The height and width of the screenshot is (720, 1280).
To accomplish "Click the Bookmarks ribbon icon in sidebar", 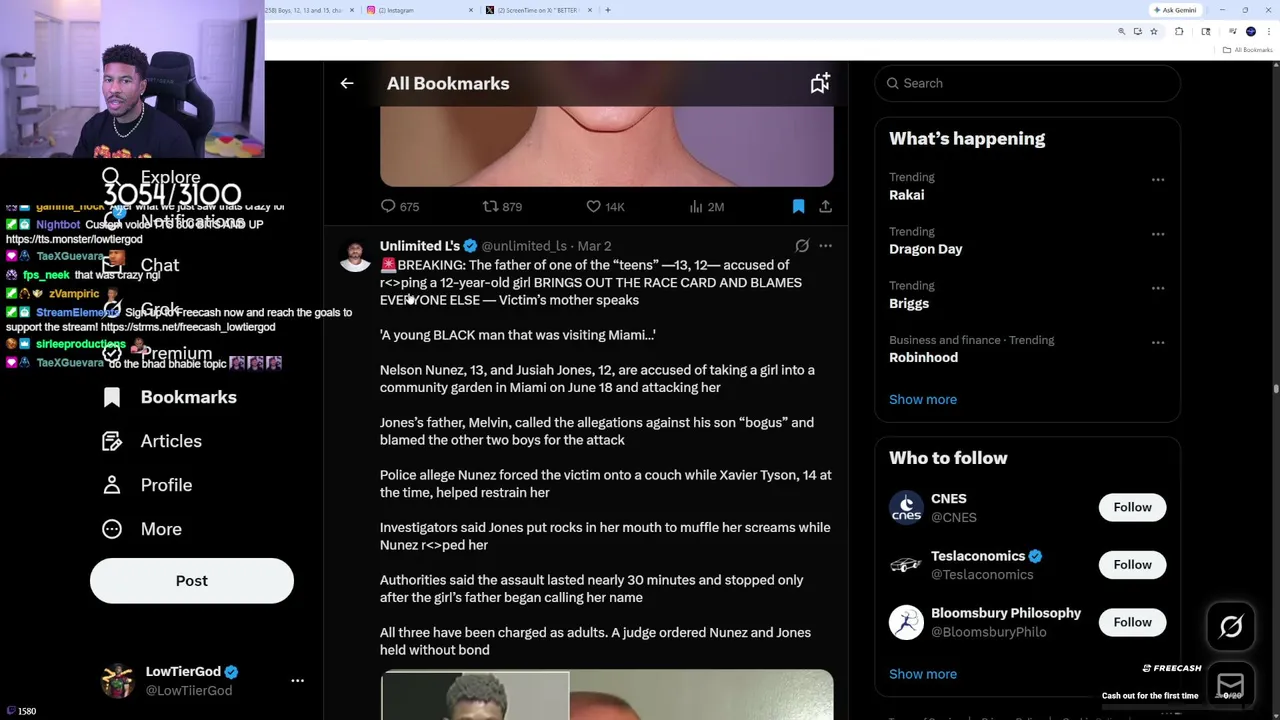I will (112, 397).
